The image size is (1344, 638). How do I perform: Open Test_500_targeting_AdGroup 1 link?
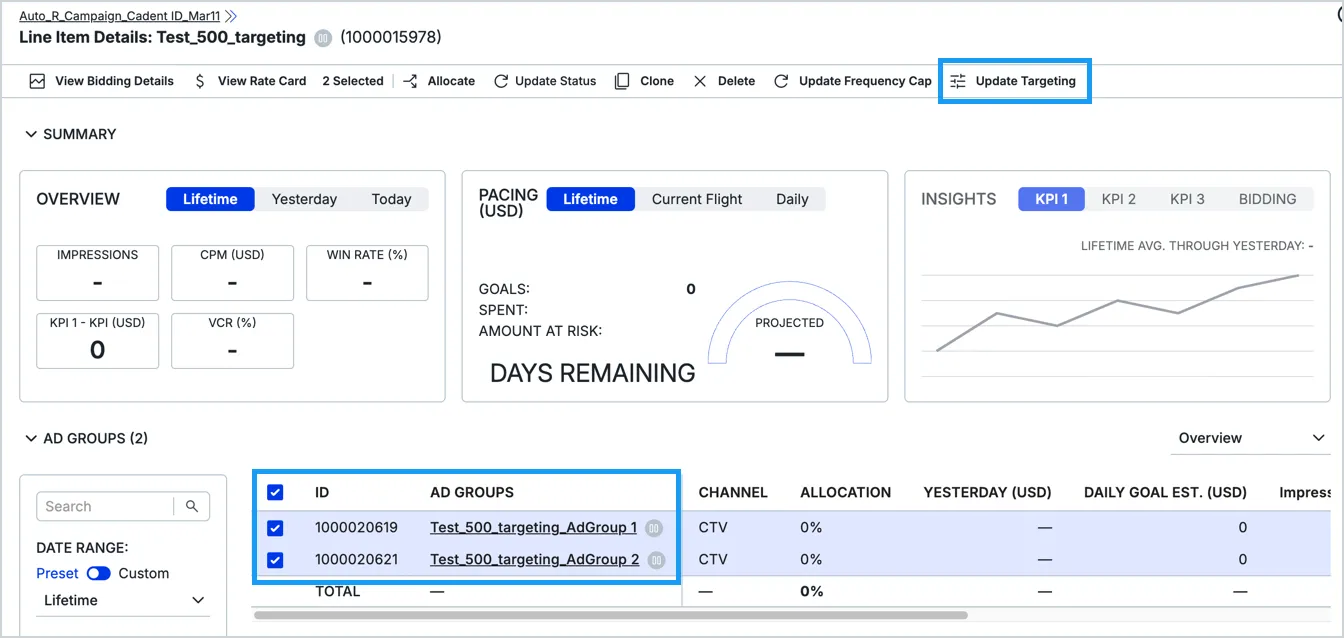pyautogui.click(x=533, y=528)
